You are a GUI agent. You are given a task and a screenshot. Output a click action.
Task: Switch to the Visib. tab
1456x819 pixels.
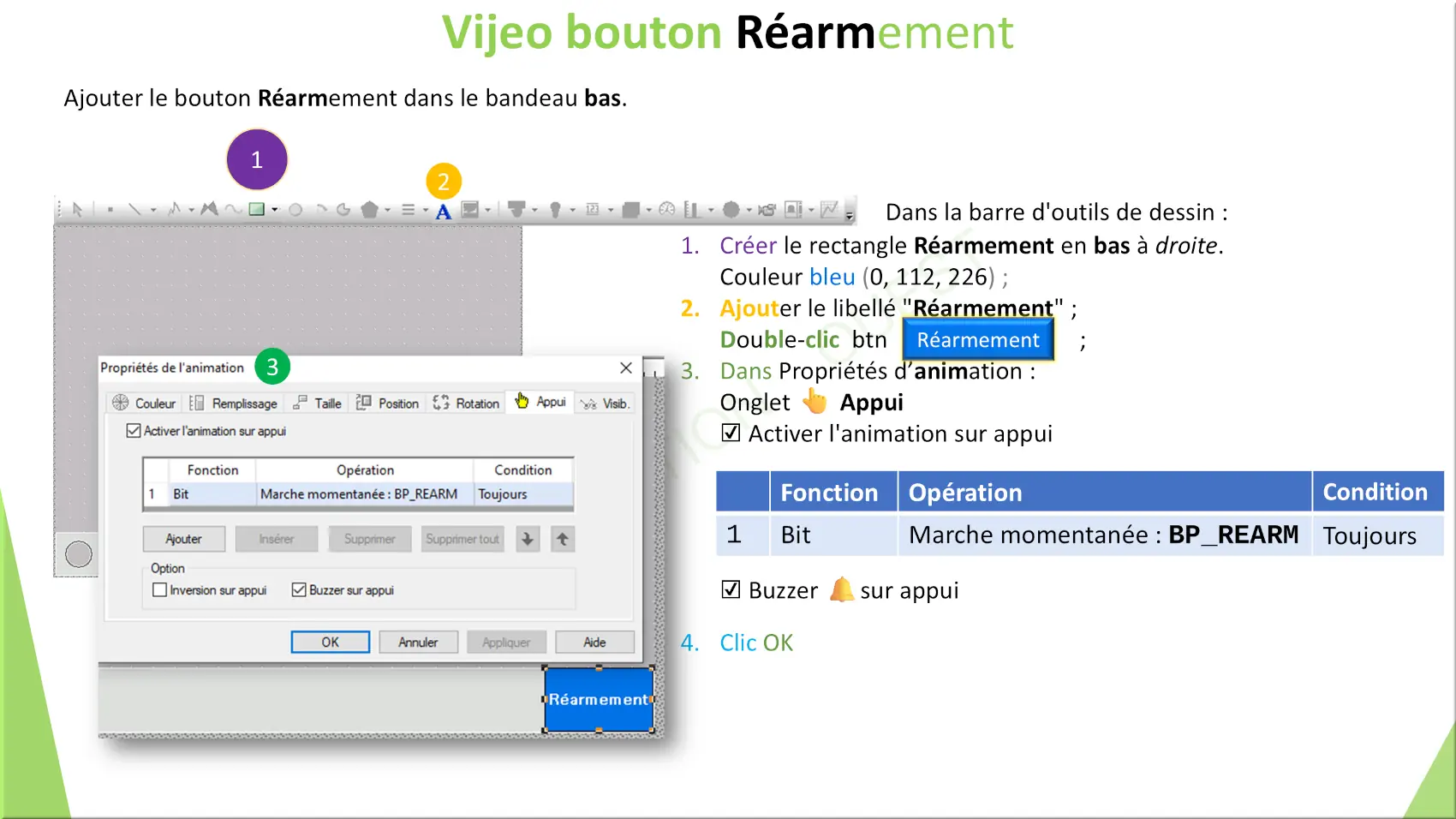point(605,403)
